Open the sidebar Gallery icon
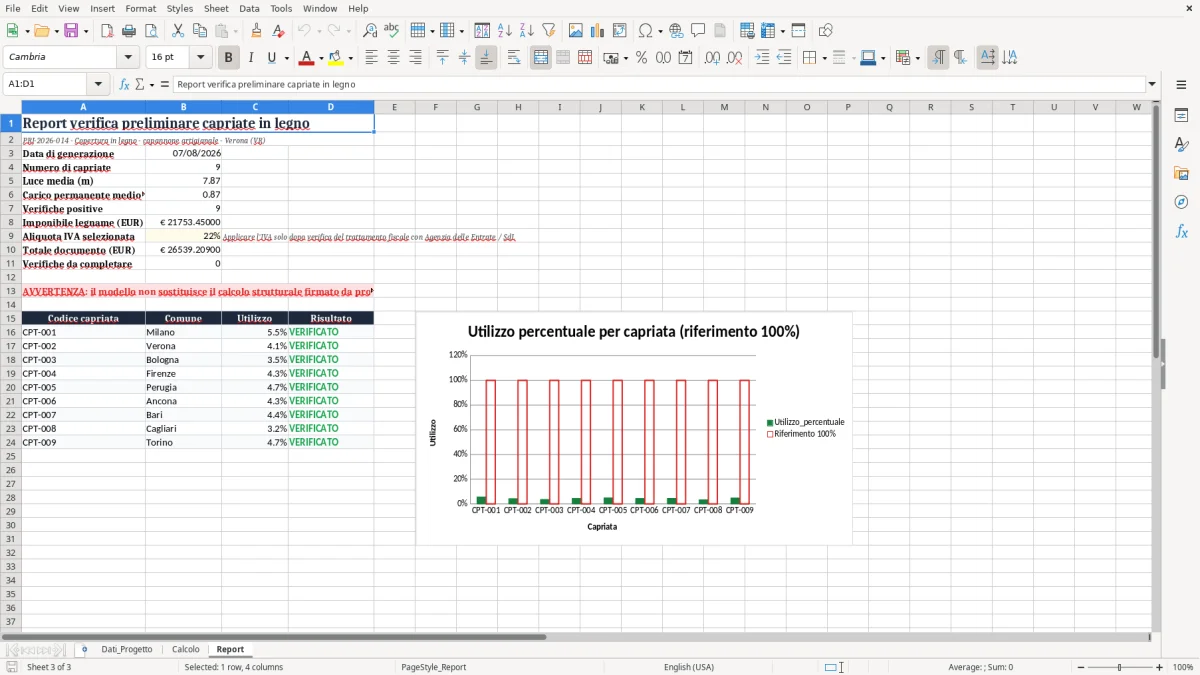 [1181, 173]
